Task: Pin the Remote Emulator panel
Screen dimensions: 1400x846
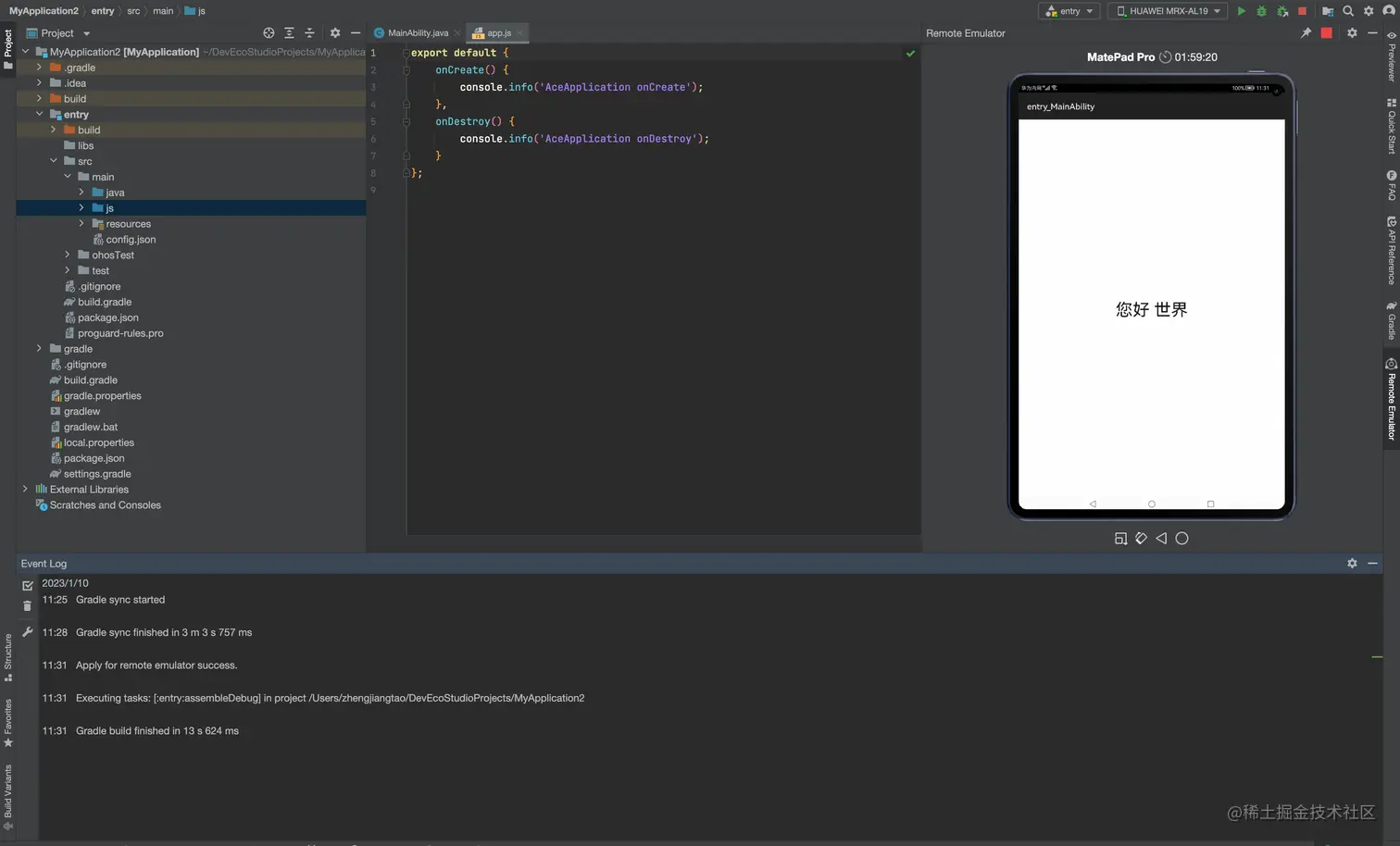Action: point(1306,33)
